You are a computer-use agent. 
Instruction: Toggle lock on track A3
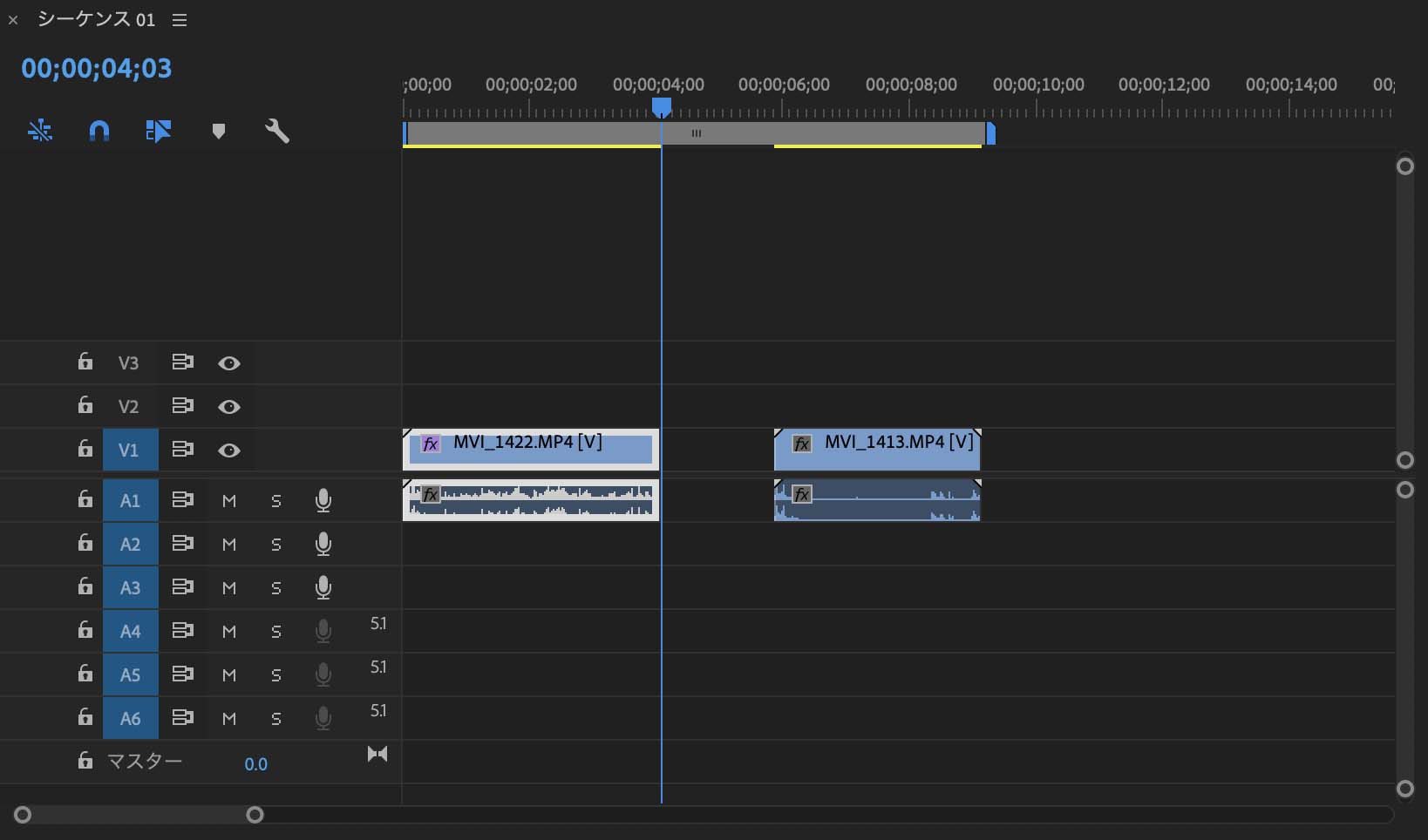85,586
